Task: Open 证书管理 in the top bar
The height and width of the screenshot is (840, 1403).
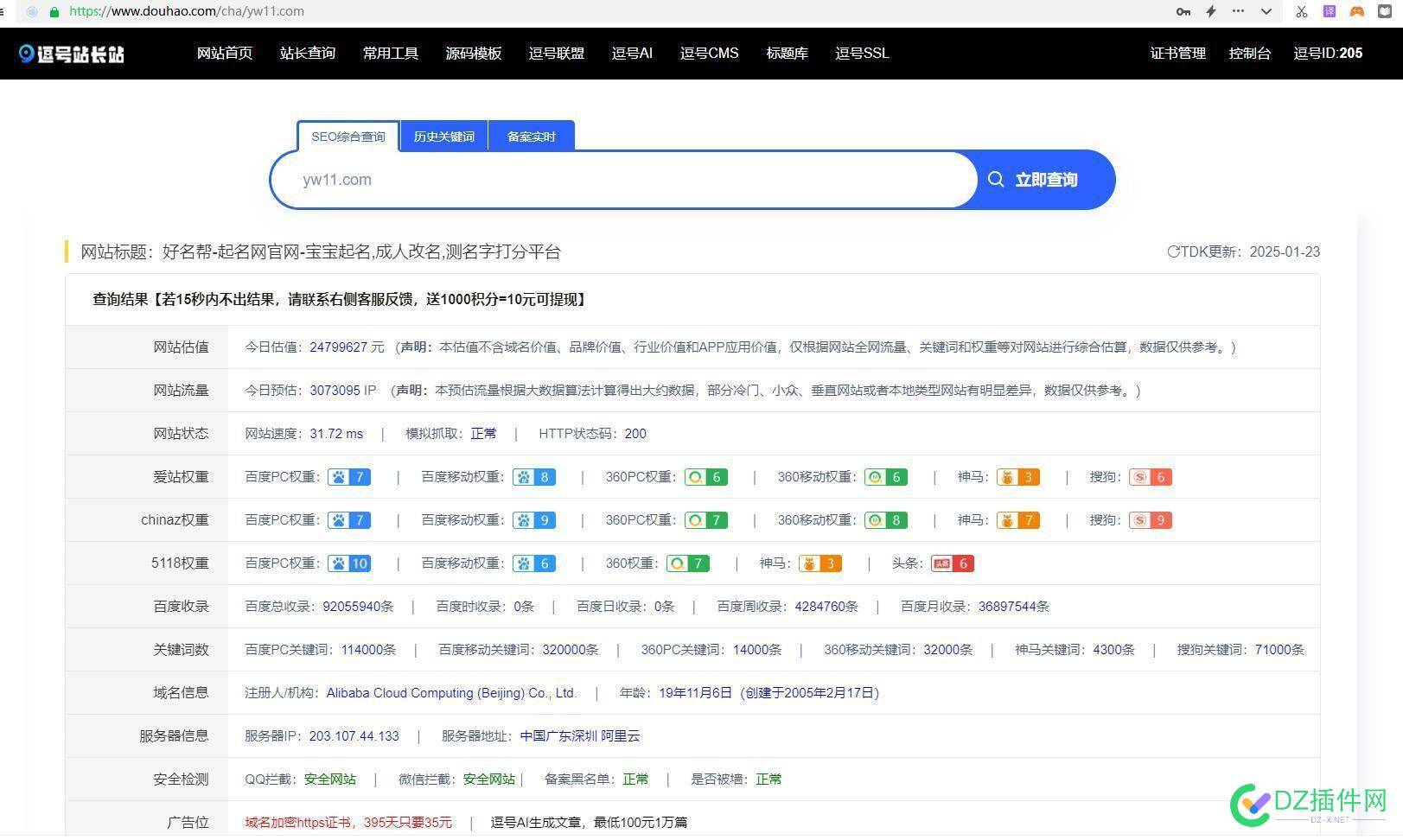Action: tap(1178, 54)
